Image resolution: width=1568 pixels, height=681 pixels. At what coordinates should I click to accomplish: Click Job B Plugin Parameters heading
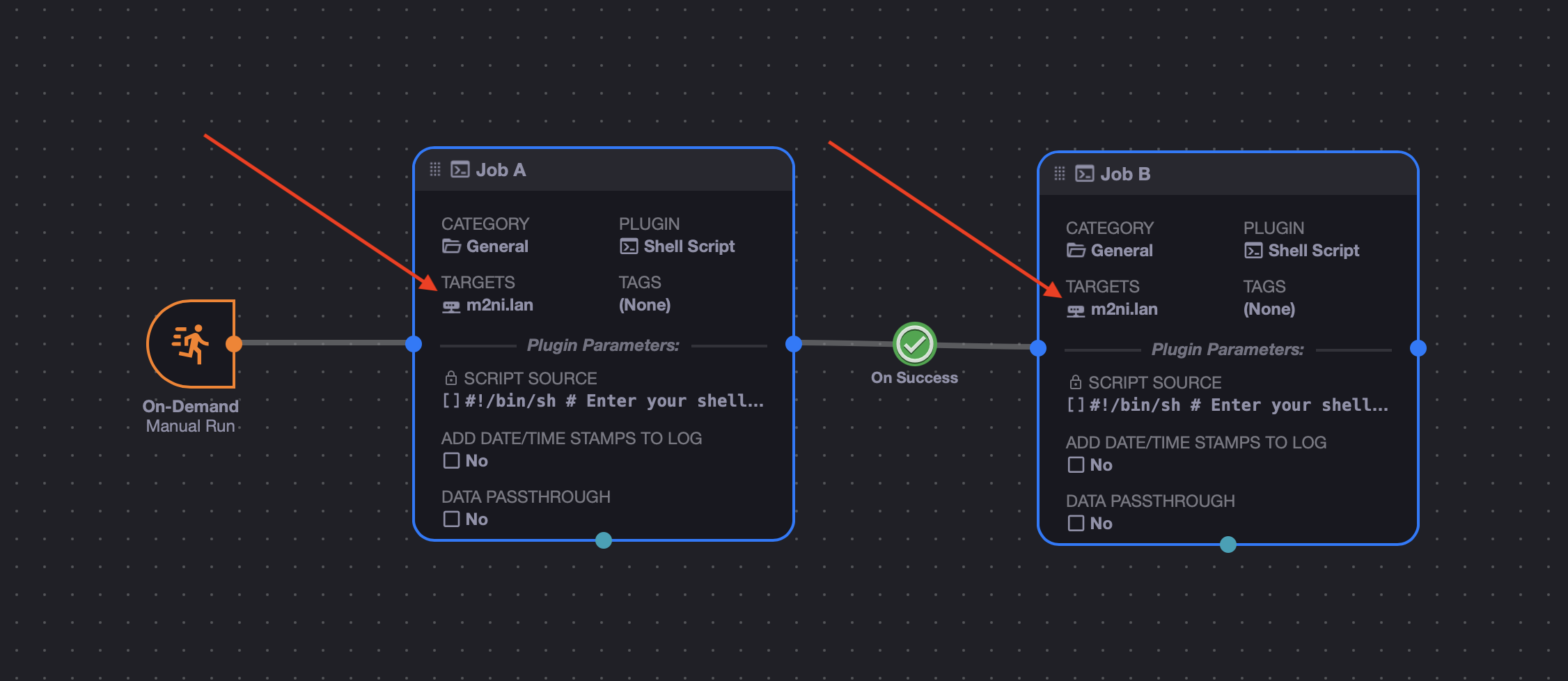(1228, 350)
